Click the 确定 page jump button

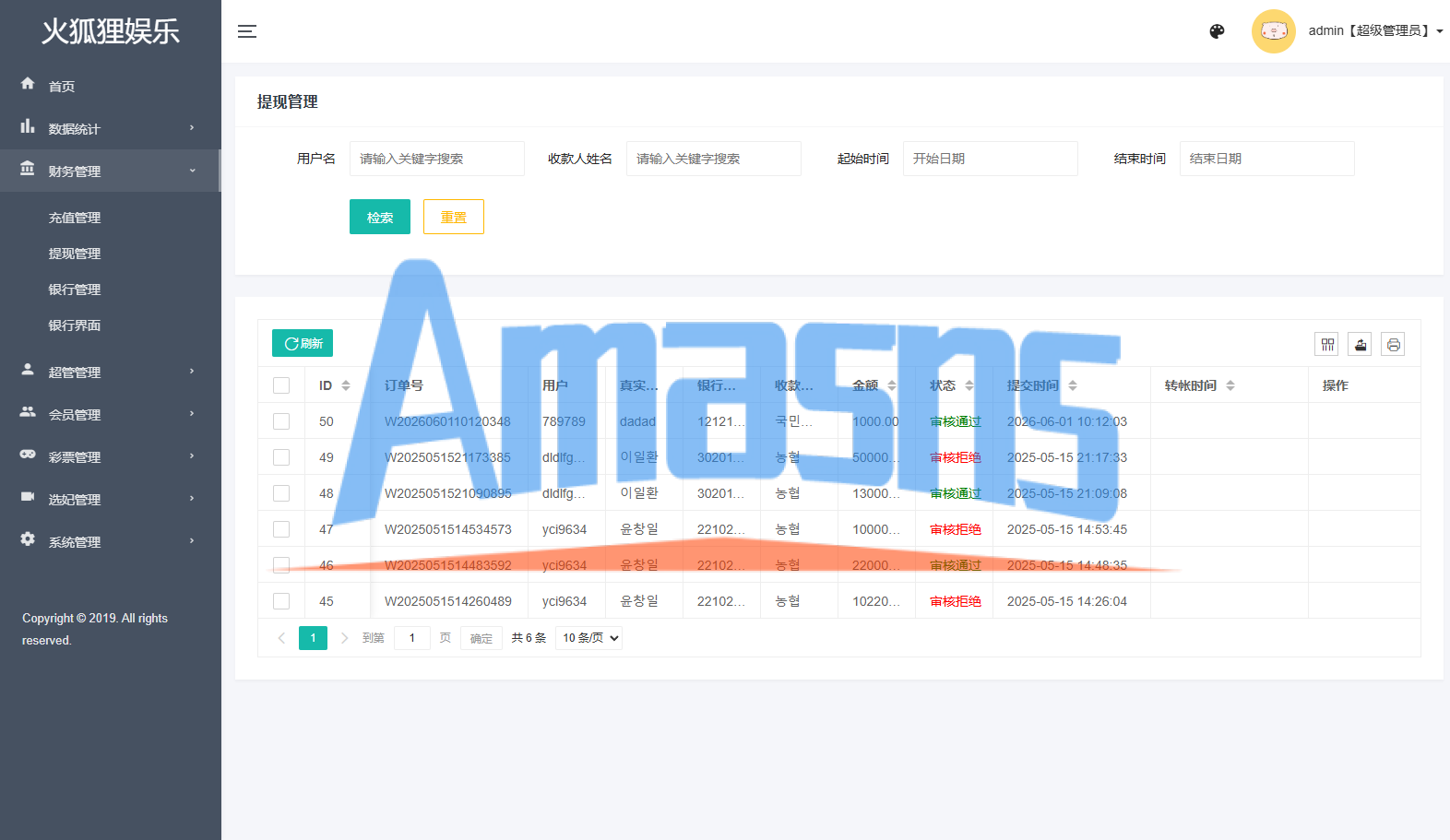click(481, 638)
